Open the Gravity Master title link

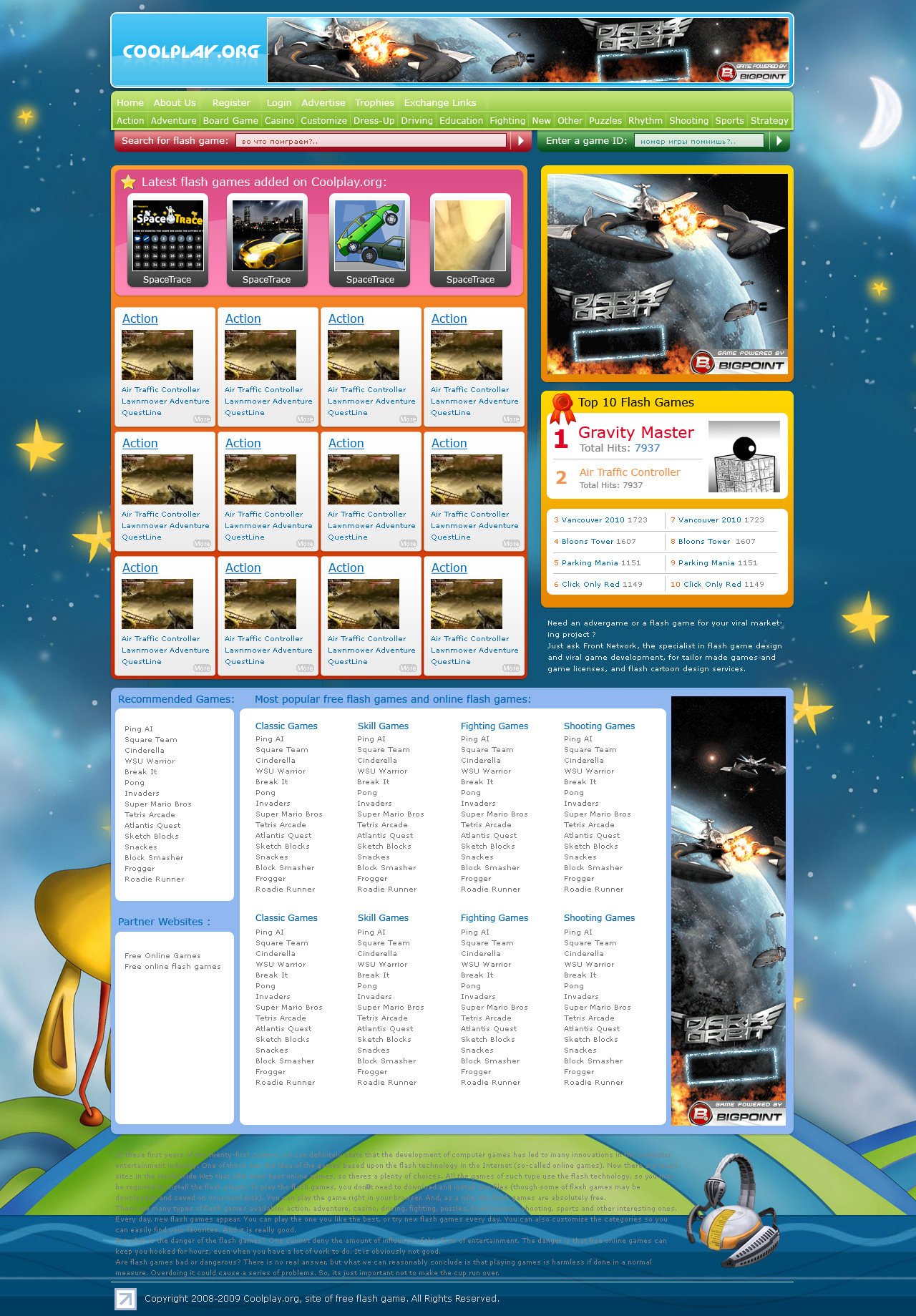click(636, 432)
